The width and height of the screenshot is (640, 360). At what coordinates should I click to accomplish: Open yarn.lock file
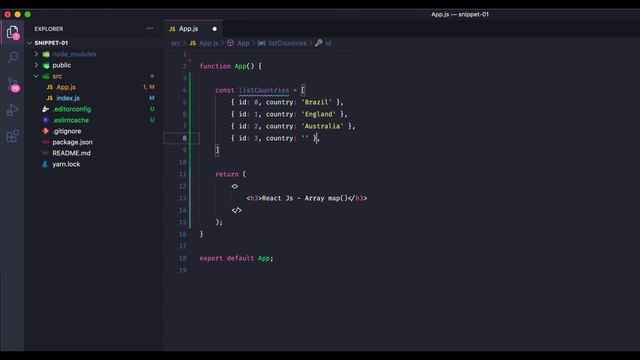coord(66,164)
